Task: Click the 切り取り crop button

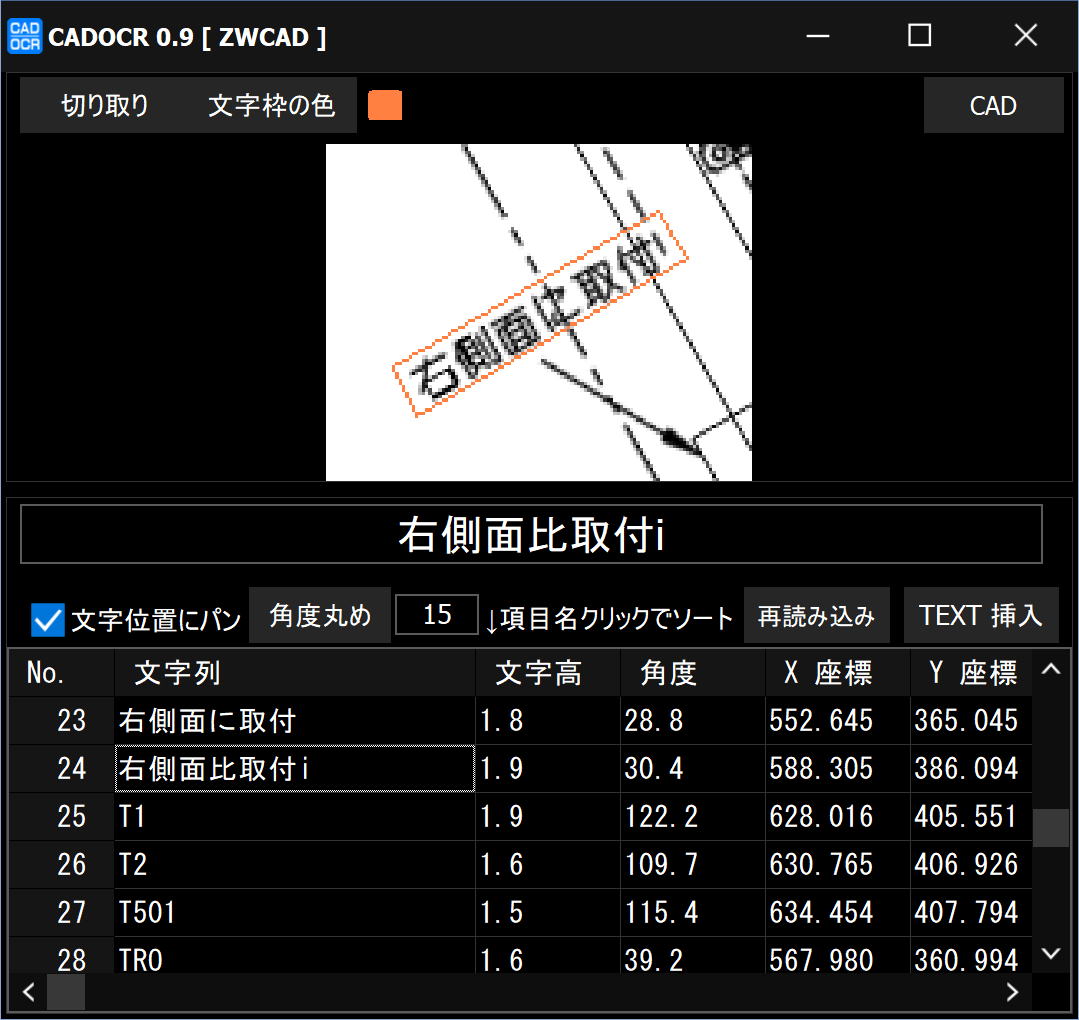Action: coord(105,106)
